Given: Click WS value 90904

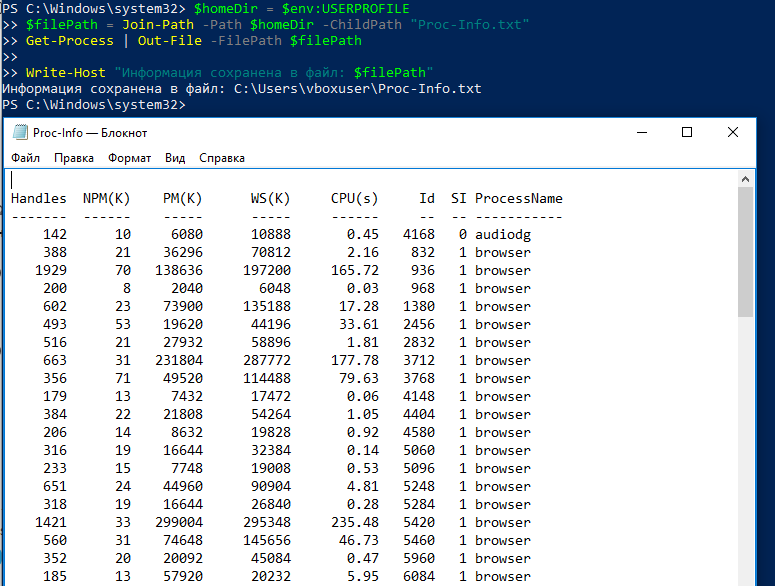Looking at the screenshot, I should (270, 486).
